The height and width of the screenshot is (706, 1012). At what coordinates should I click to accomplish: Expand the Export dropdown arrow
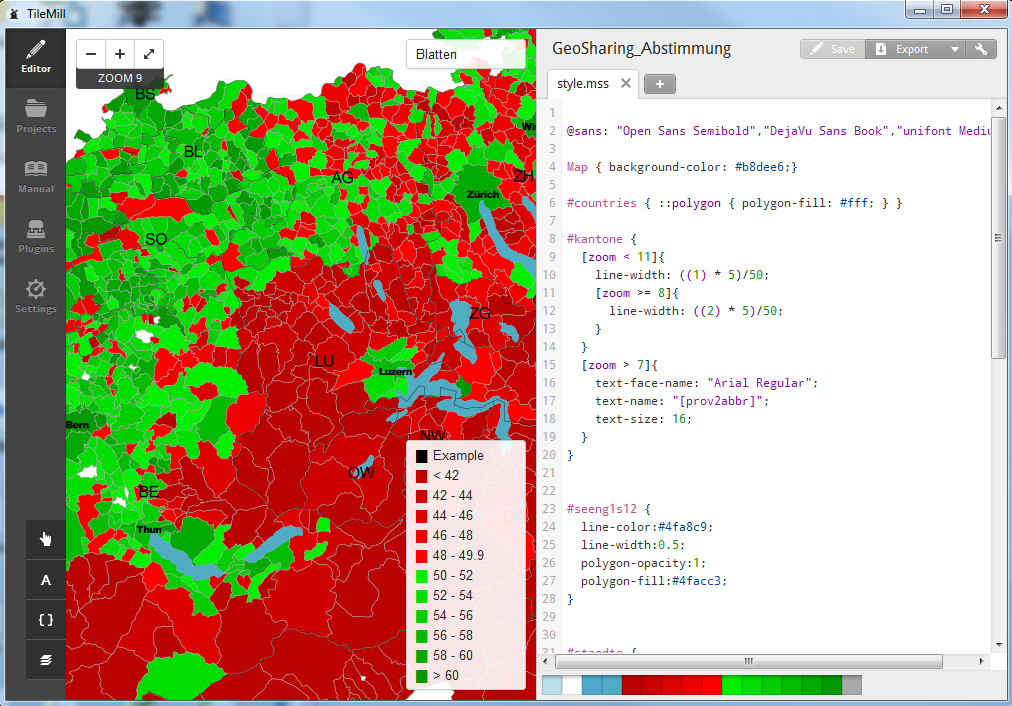click(x=954, y=49)
